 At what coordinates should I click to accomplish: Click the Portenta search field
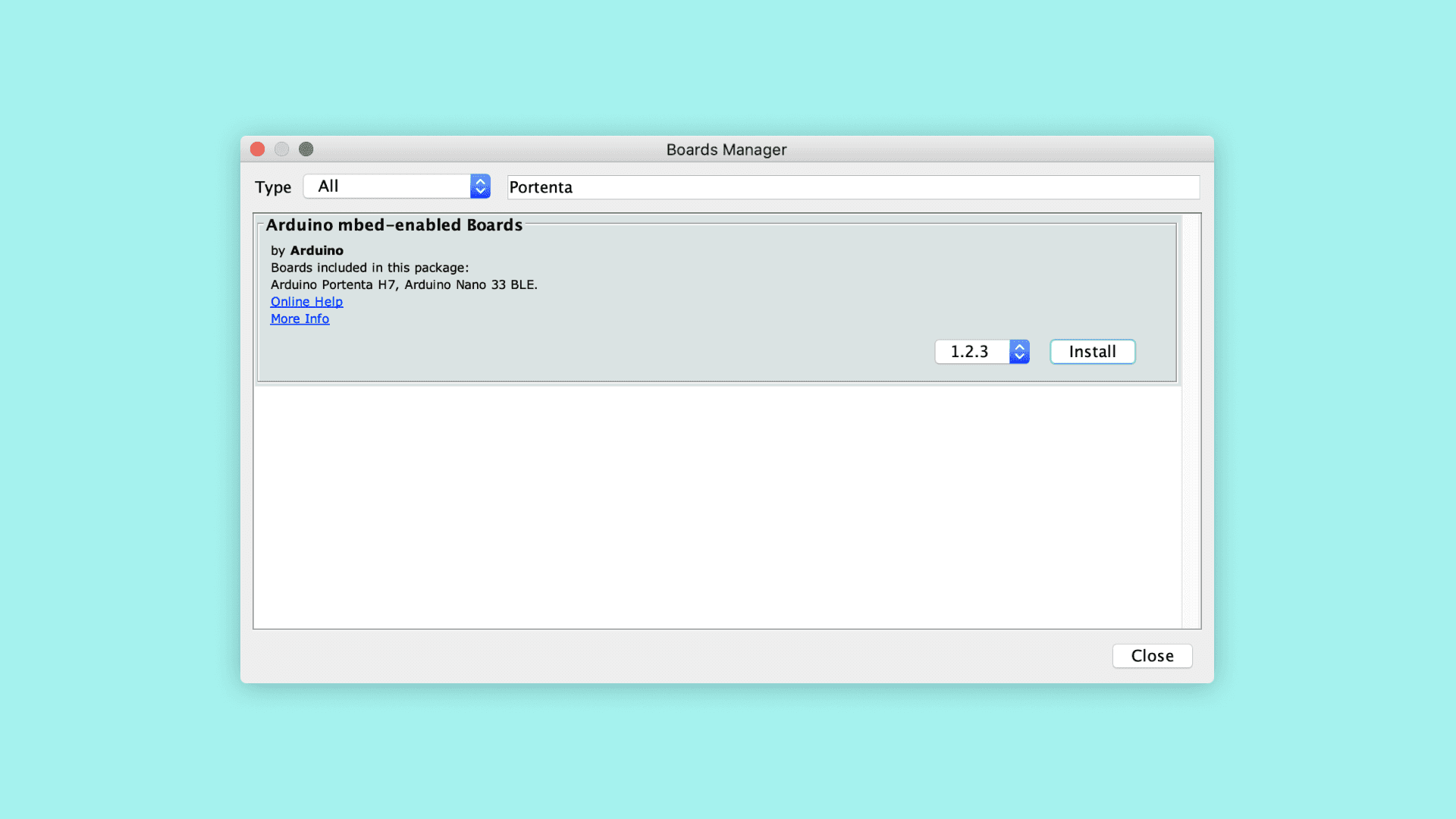852,187
